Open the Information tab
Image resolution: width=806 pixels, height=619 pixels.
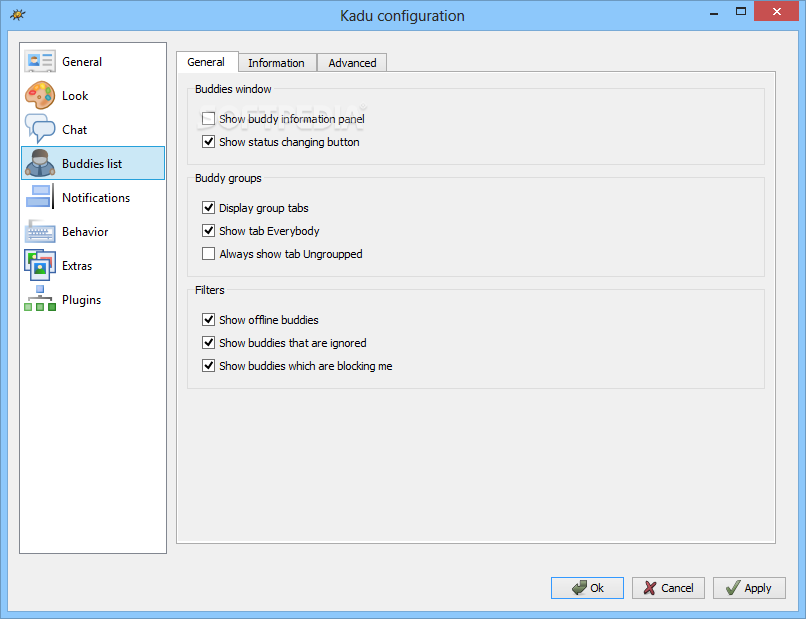click(277, 63)
